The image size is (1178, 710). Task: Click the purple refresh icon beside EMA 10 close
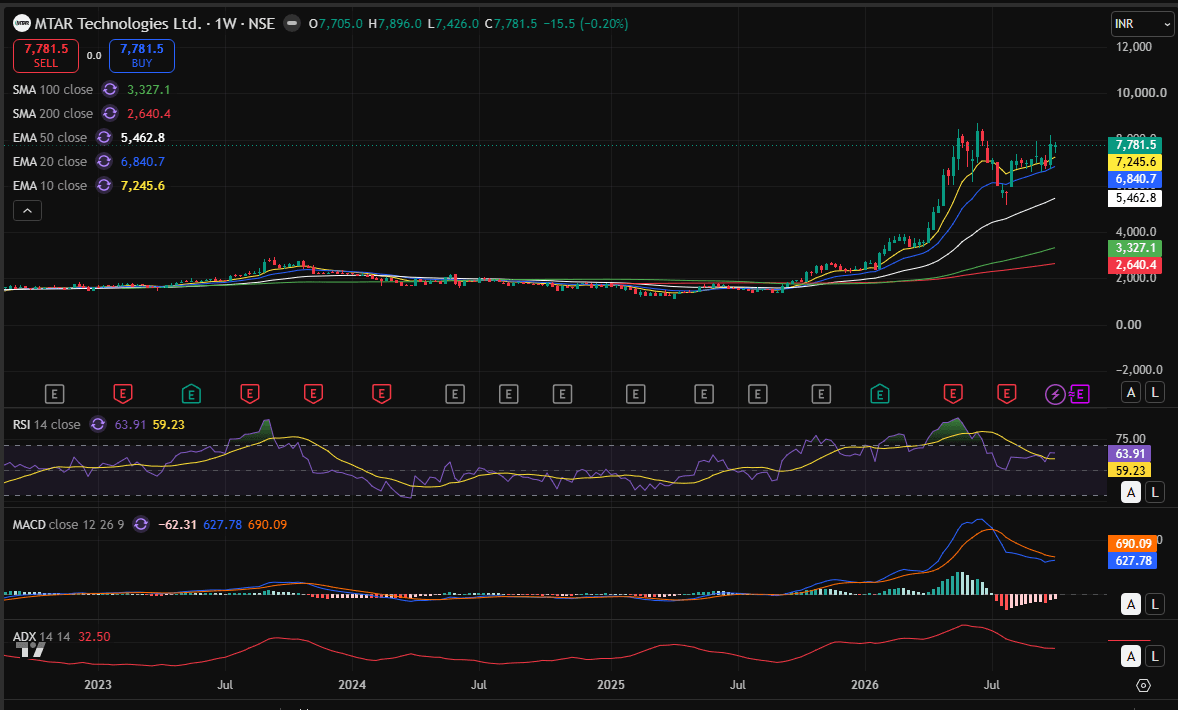coord(104,186)
